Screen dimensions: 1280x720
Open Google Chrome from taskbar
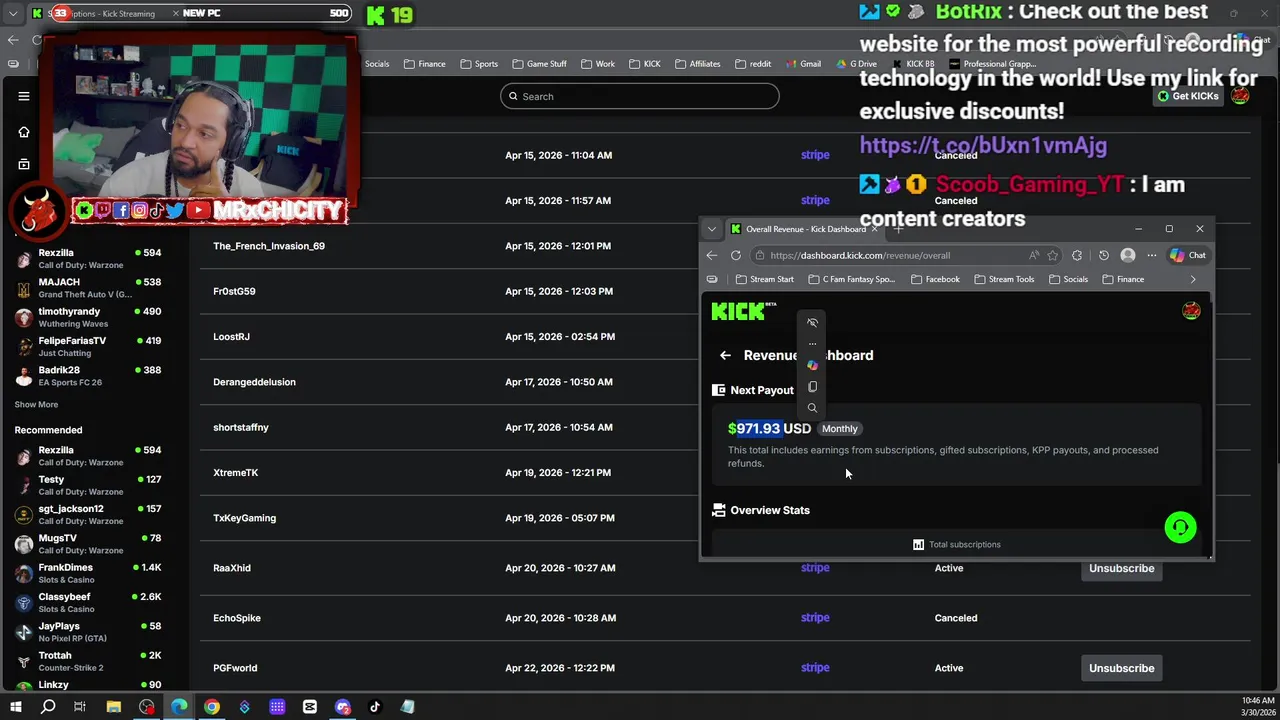coord(212,707)
